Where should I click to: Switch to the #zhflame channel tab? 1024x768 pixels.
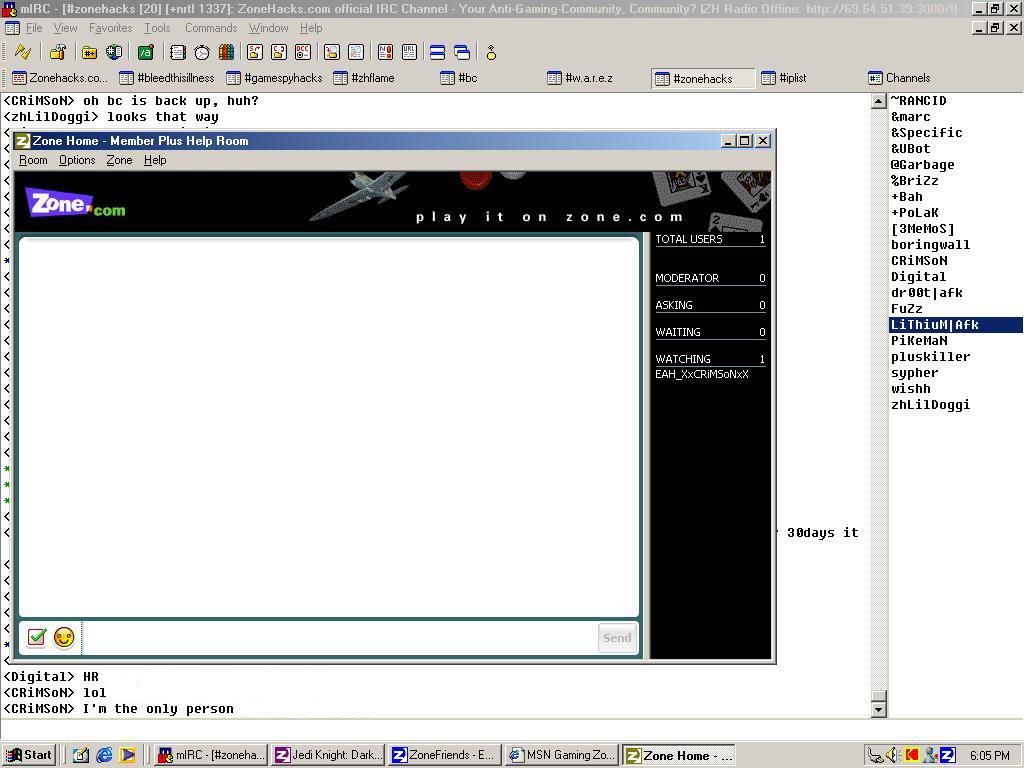[x=381, y=78]
